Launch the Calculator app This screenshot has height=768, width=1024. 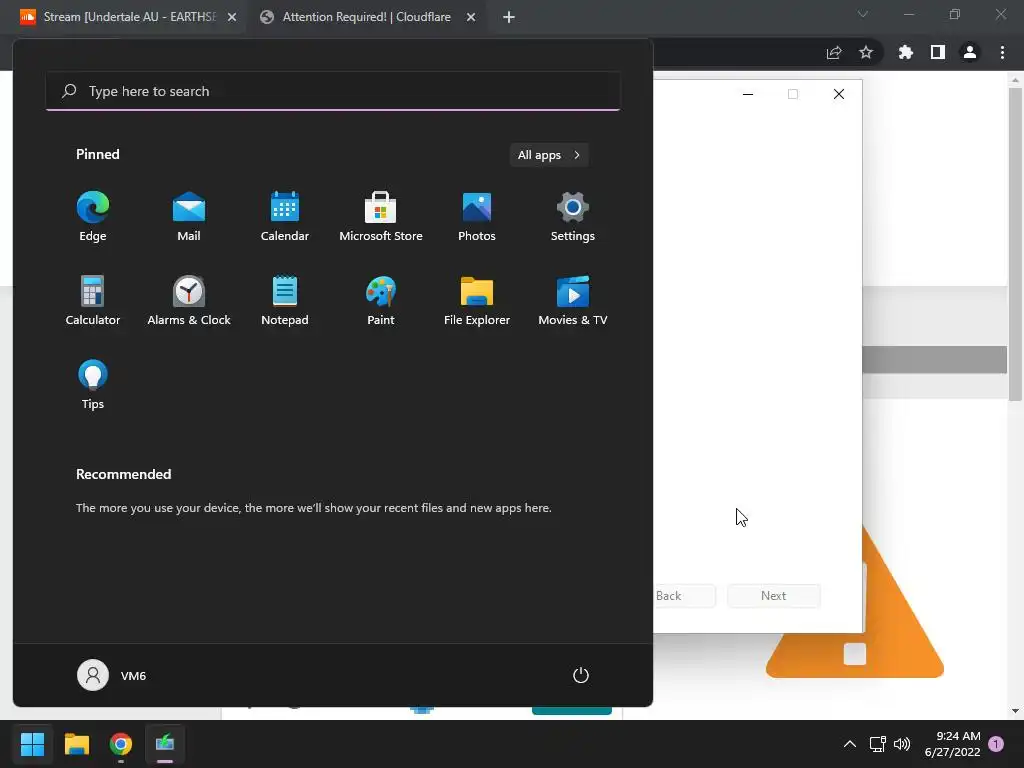point(93,300)
